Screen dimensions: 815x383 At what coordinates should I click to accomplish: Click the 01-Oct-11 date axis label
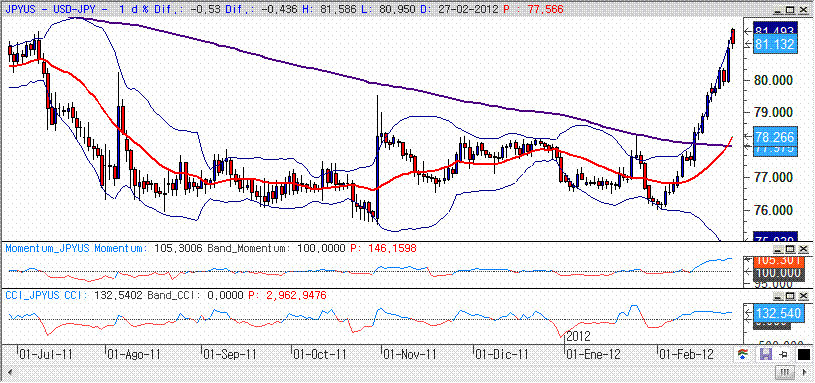pos(321,354)
